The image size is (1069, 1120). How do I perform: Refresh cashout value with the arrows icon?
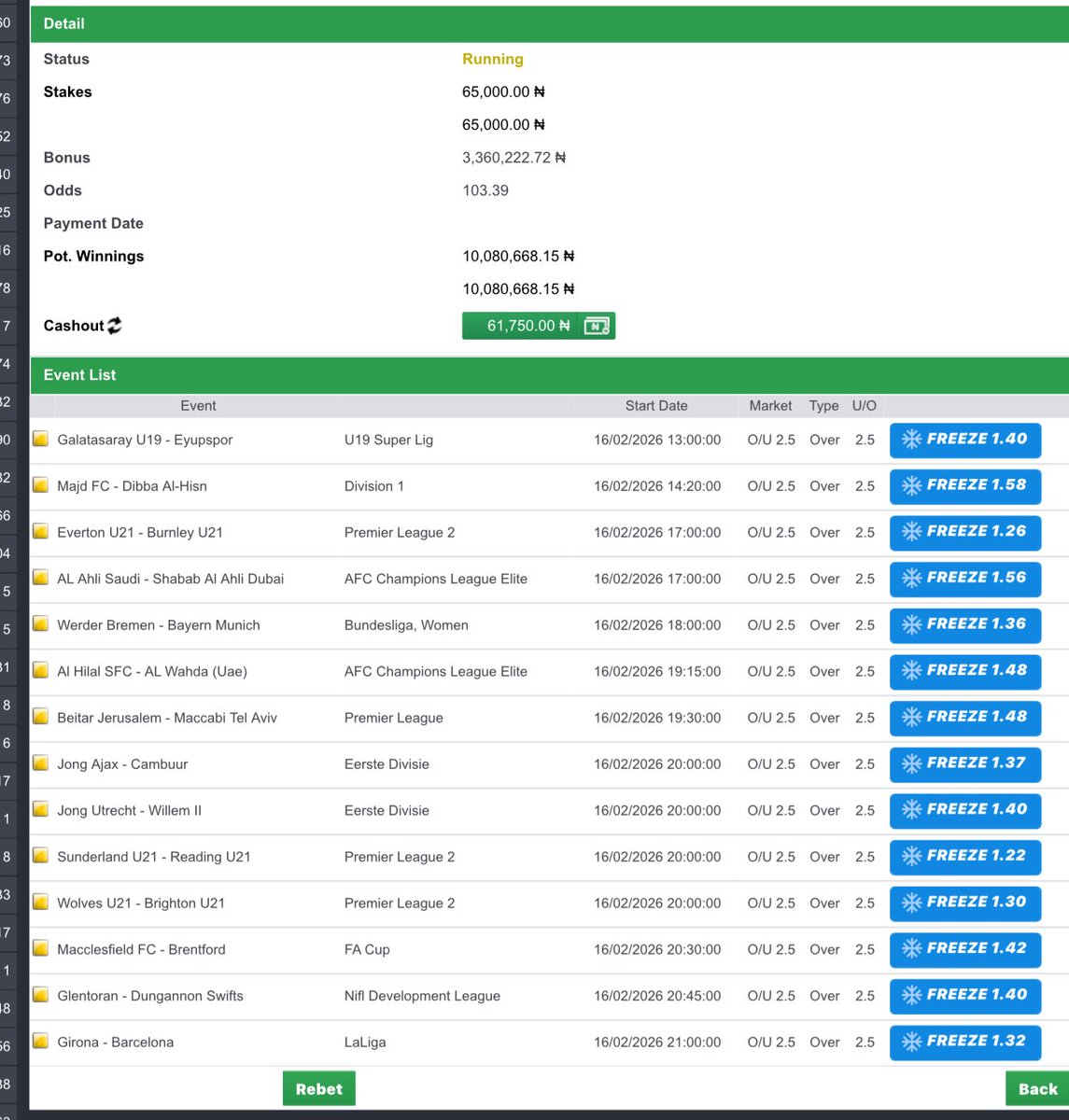114,326
